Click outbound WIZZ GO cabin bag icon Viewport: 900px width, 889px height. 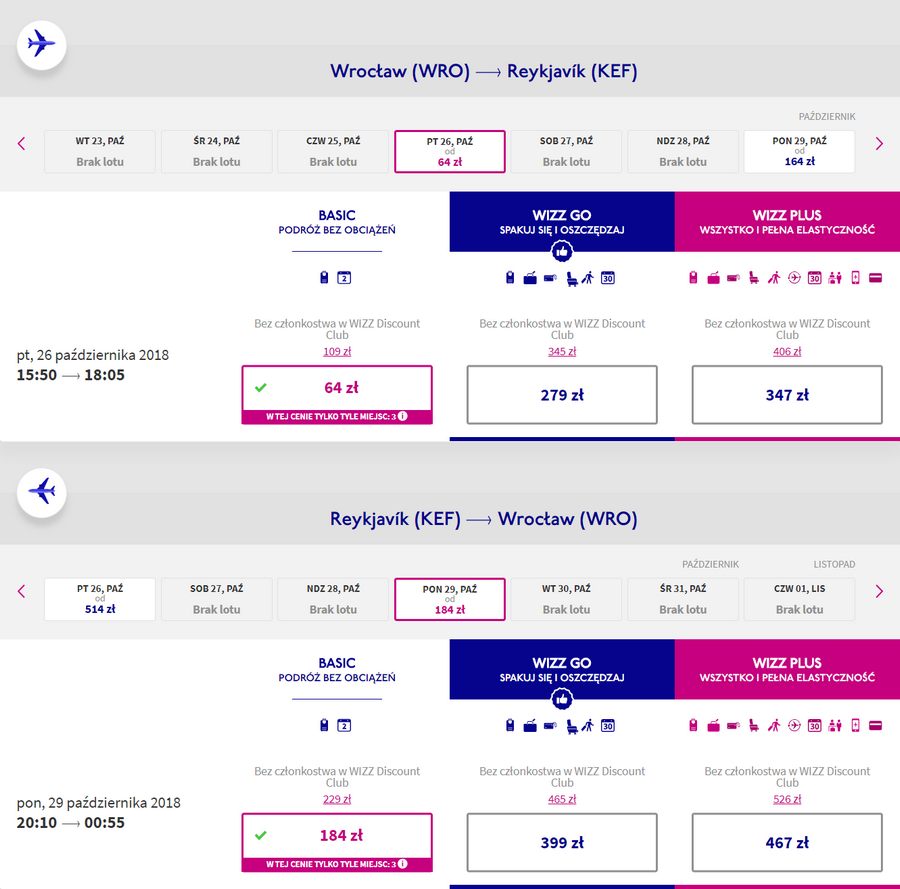click(510, 278)
